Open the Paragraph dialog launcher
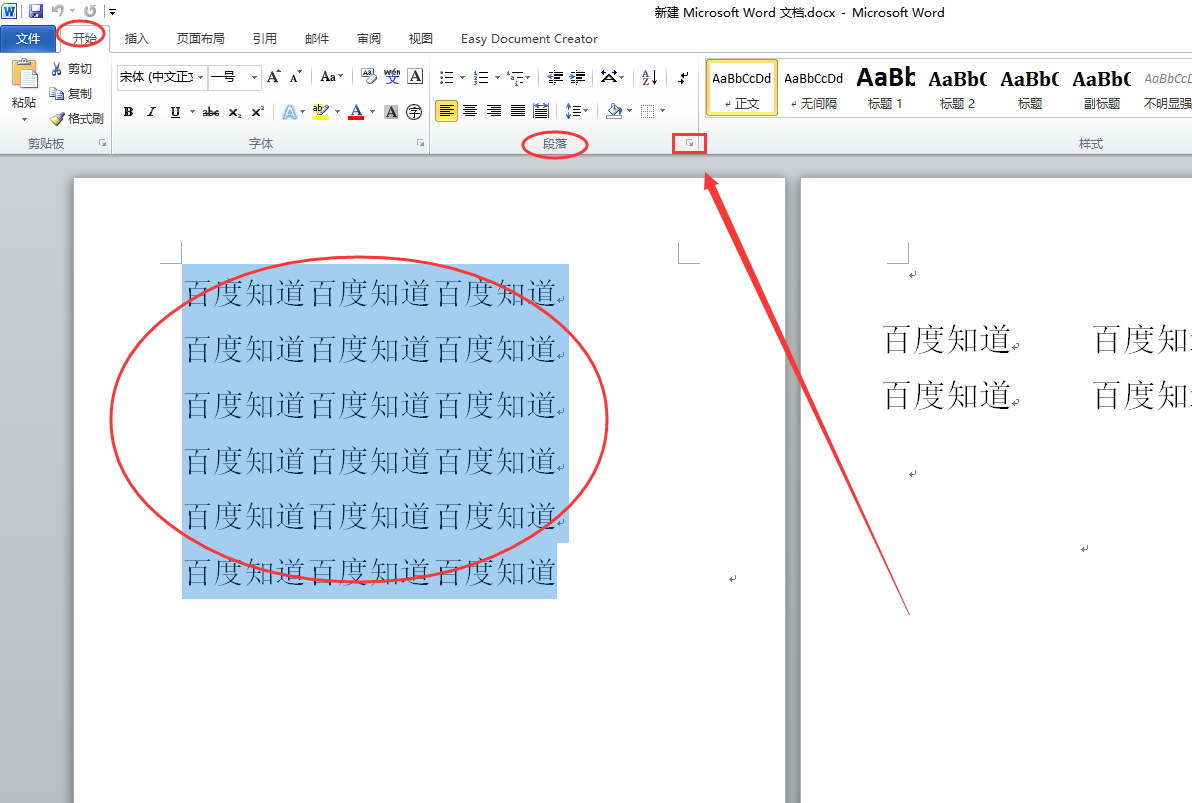This screenshot has width=1192, height=803. [x=690, y=143]
